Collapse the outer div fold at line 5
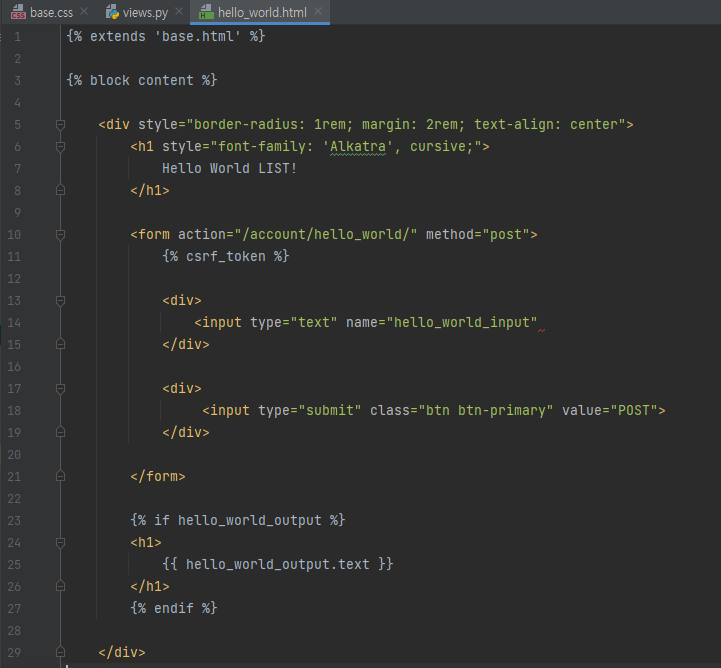This screenshot has height=668, width=721. point(60,125)
